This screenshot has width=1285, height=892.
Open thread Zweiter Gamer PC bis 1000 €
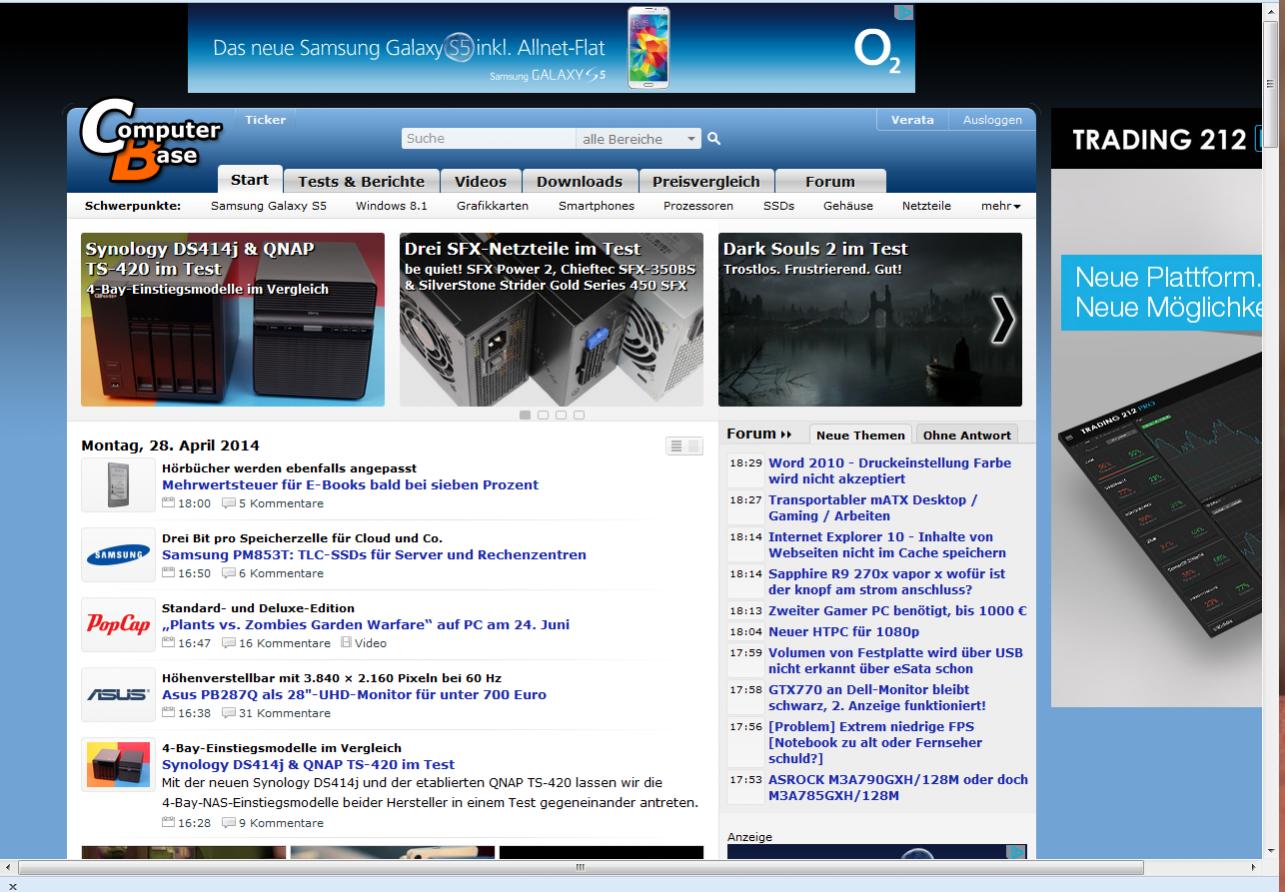pyautogui.click(x=898, y=611)
